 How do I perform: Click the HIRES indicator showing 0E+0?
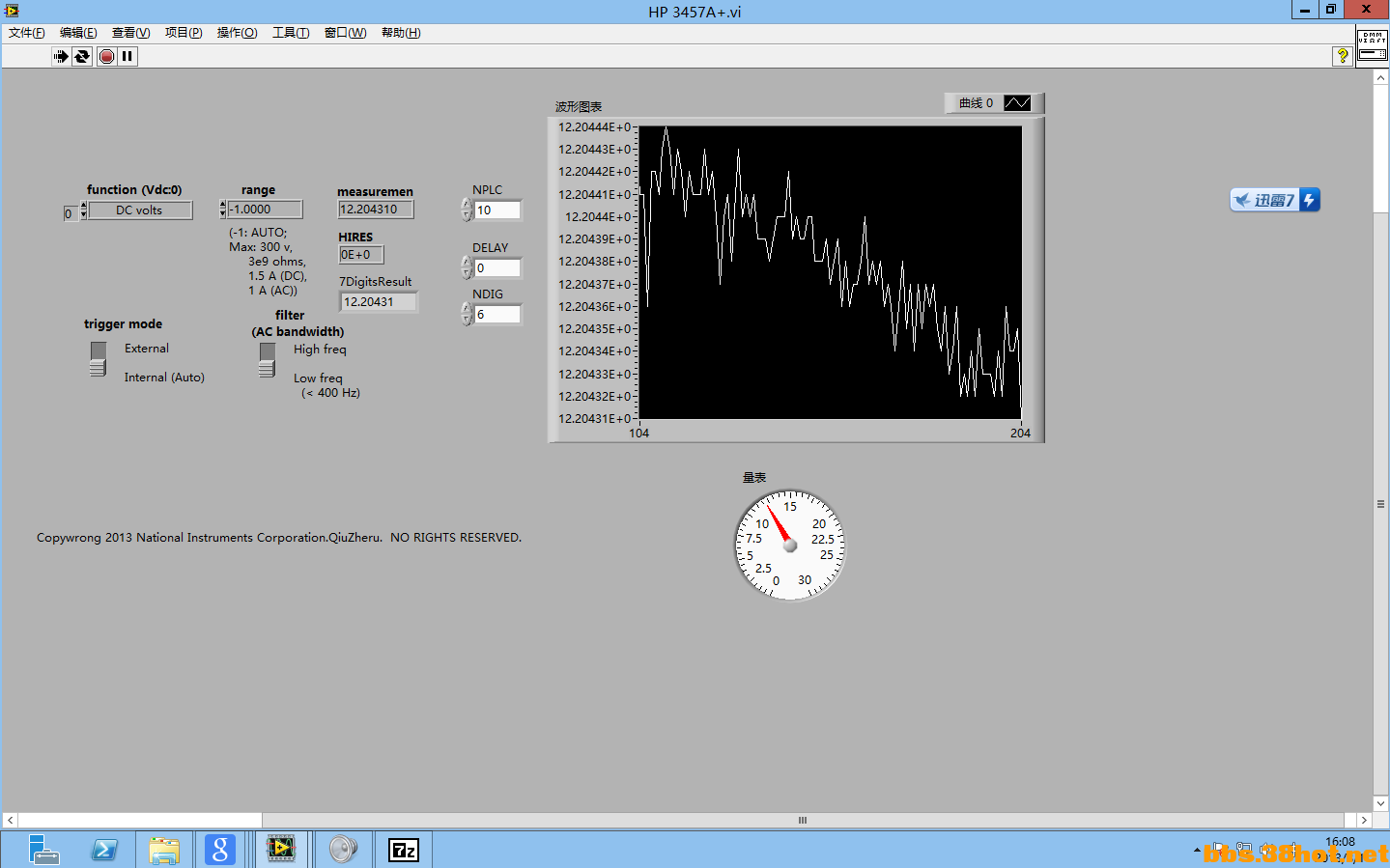[x=361, y=255]
